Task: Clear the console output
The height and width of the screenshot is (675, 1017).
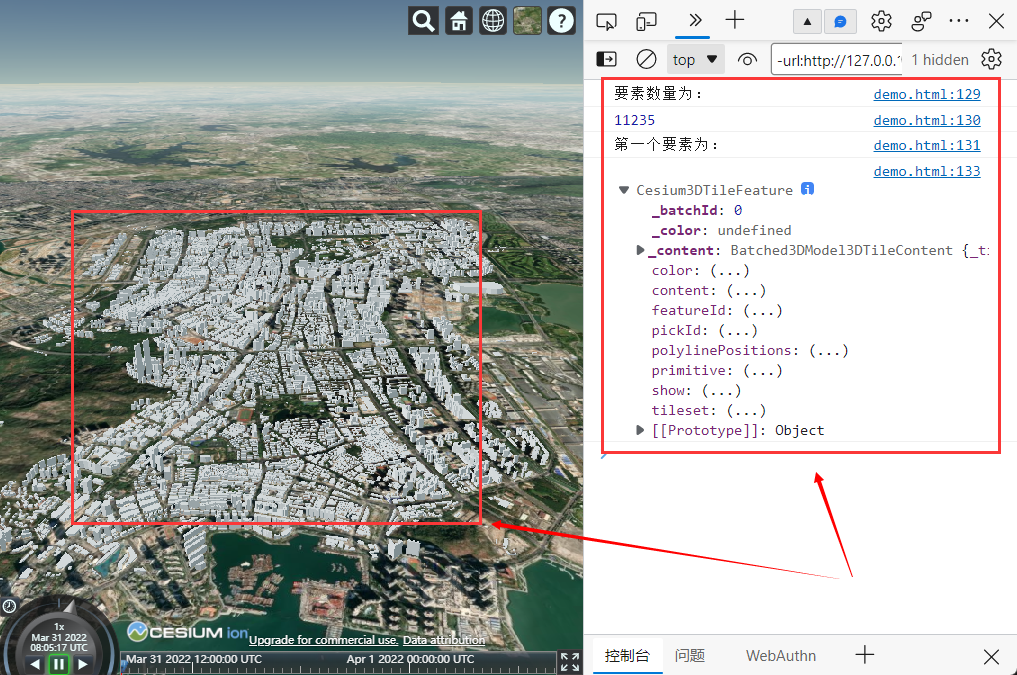Action: click(x=646, y=59)
